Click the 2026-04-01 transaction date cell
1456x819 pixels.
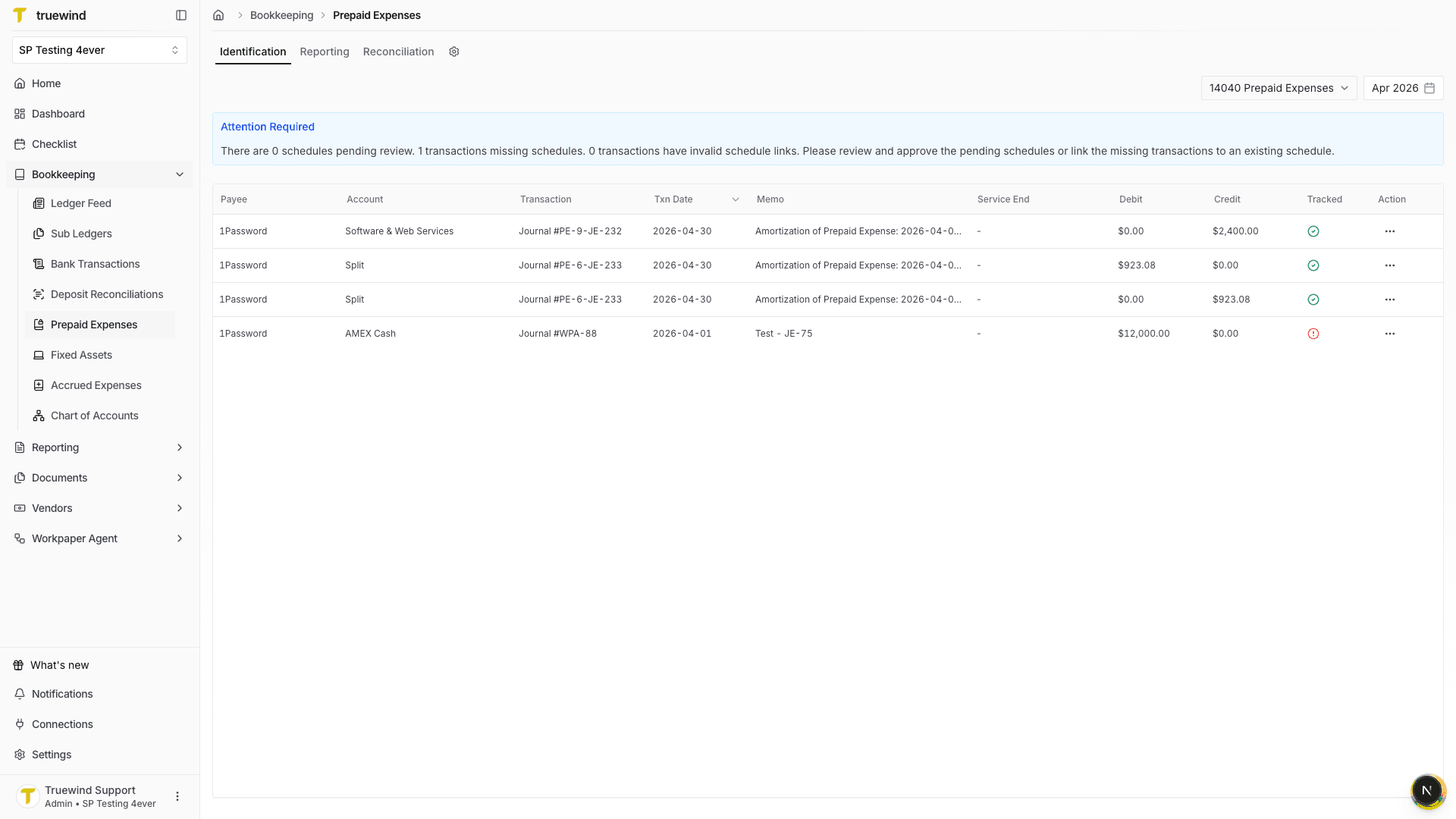pyautogui.click(x=682, y=334)
